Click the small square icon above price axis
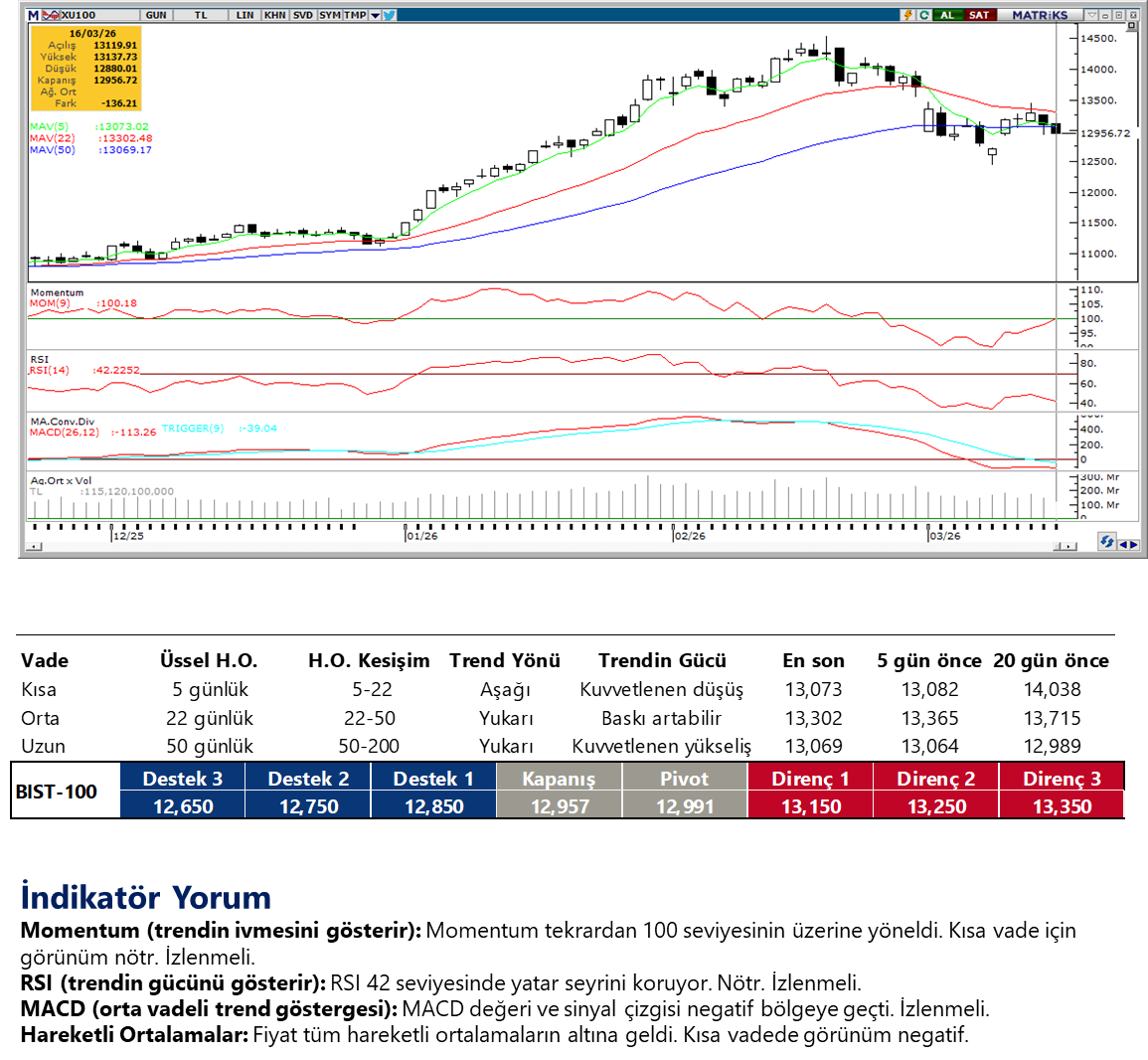The image size is (1148, 1060). (x=1119, y=15)
